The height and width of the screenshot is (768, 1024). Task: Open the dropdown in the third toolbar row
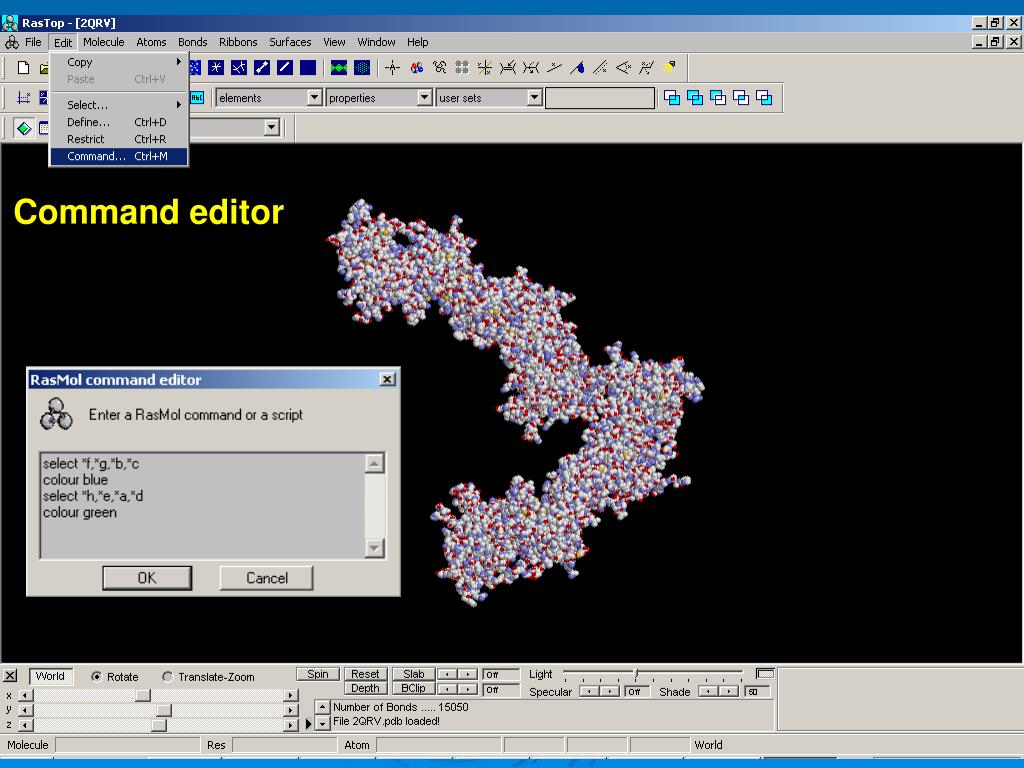272,127
